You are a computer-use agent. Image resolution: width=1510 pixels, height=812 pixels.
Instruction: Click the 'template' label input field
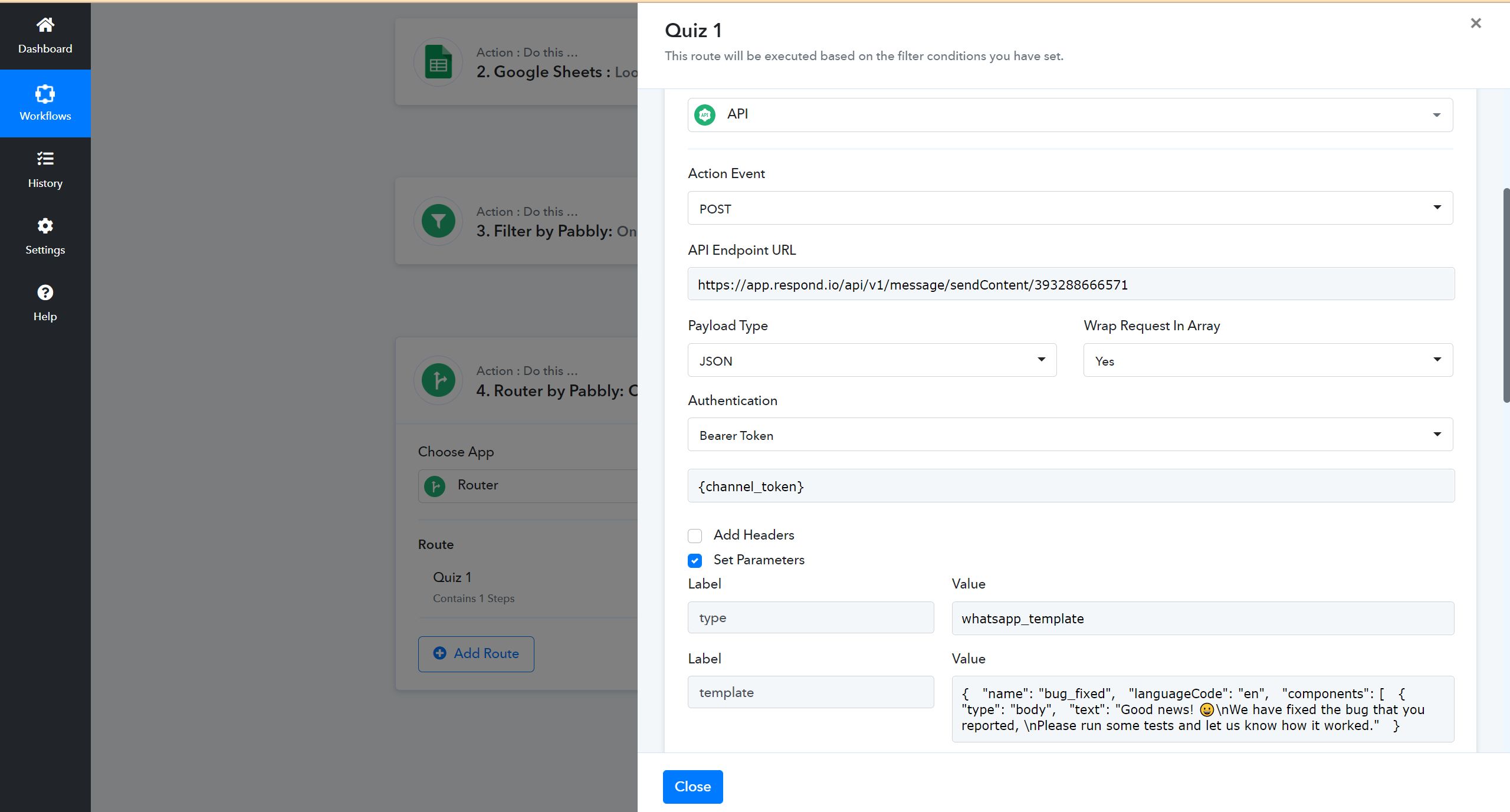[811, 692]
